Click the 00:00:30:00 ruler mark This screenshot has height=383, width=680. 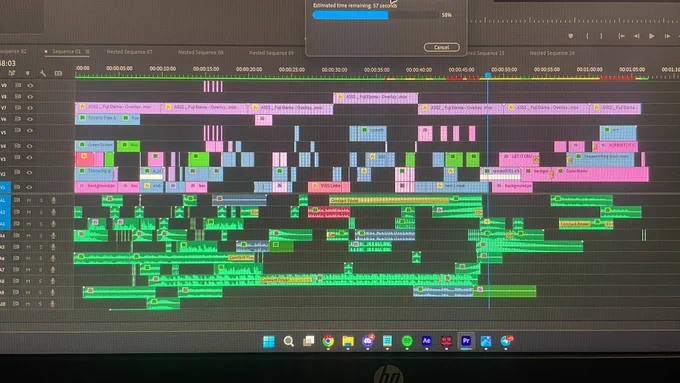tap(334, 69)
